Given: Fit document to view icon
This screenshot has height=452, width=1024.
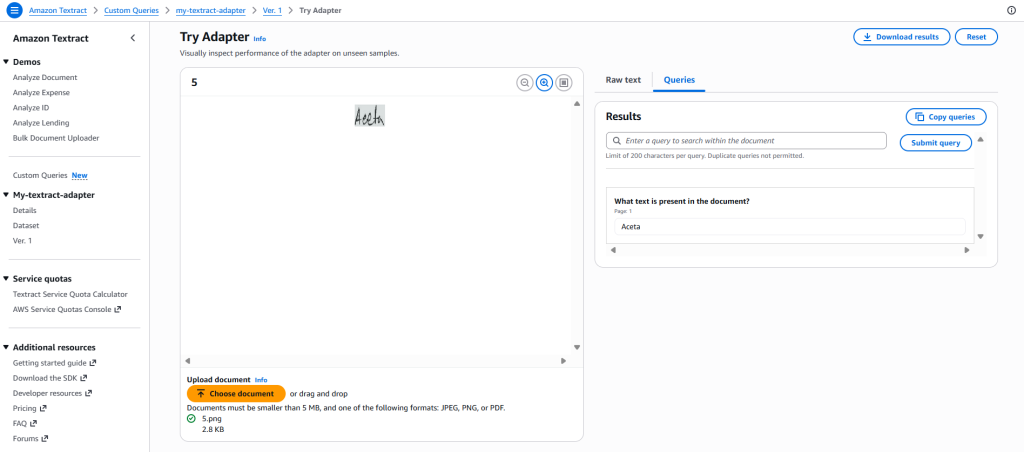Looking at the screenshot, I should (x=564, y=82).
